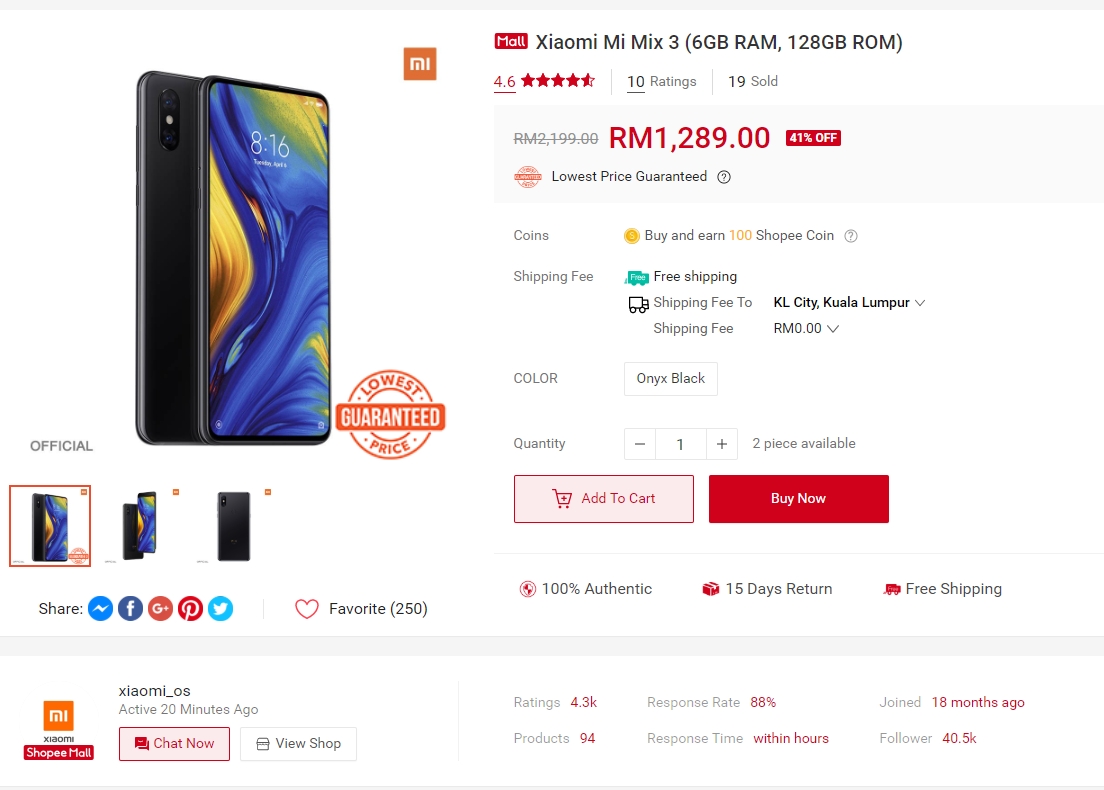Share via Facebook Messenger icon
This screenshot has height=790, width=1104.
[x=101, y=608]
